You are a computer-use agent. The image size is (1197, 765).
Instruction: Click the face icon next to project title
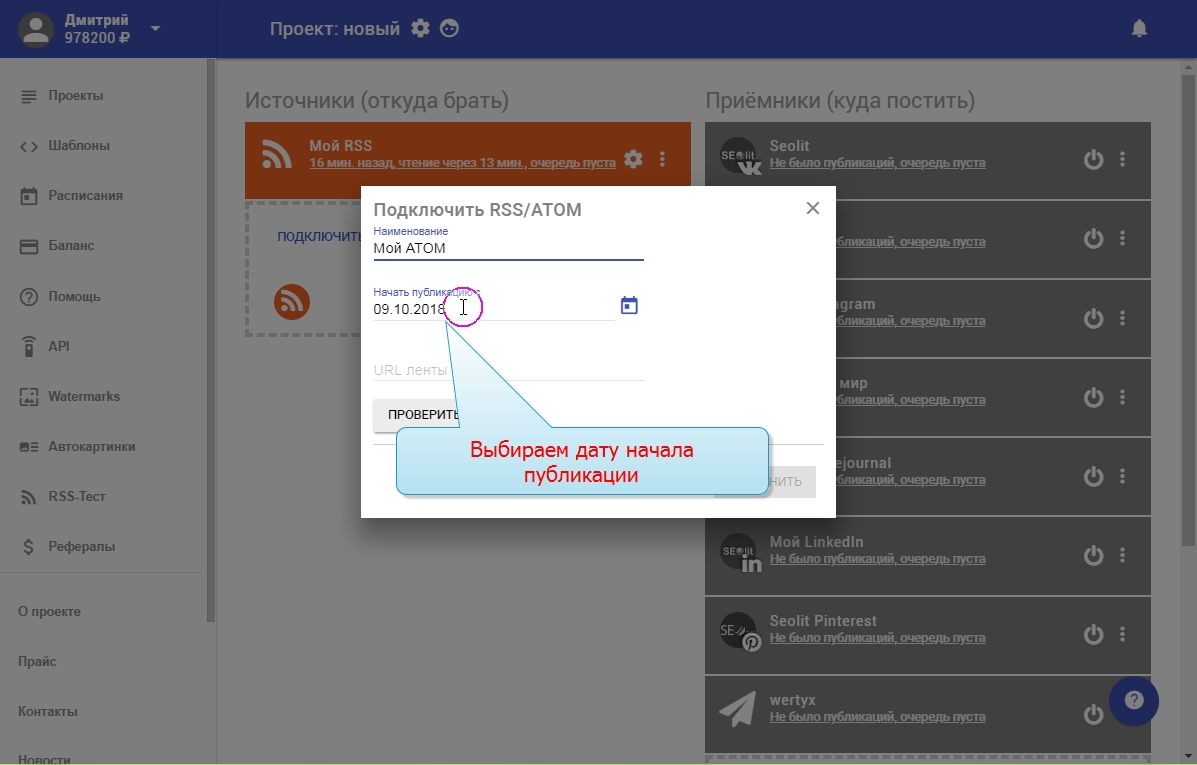click(x=450, y=28)
